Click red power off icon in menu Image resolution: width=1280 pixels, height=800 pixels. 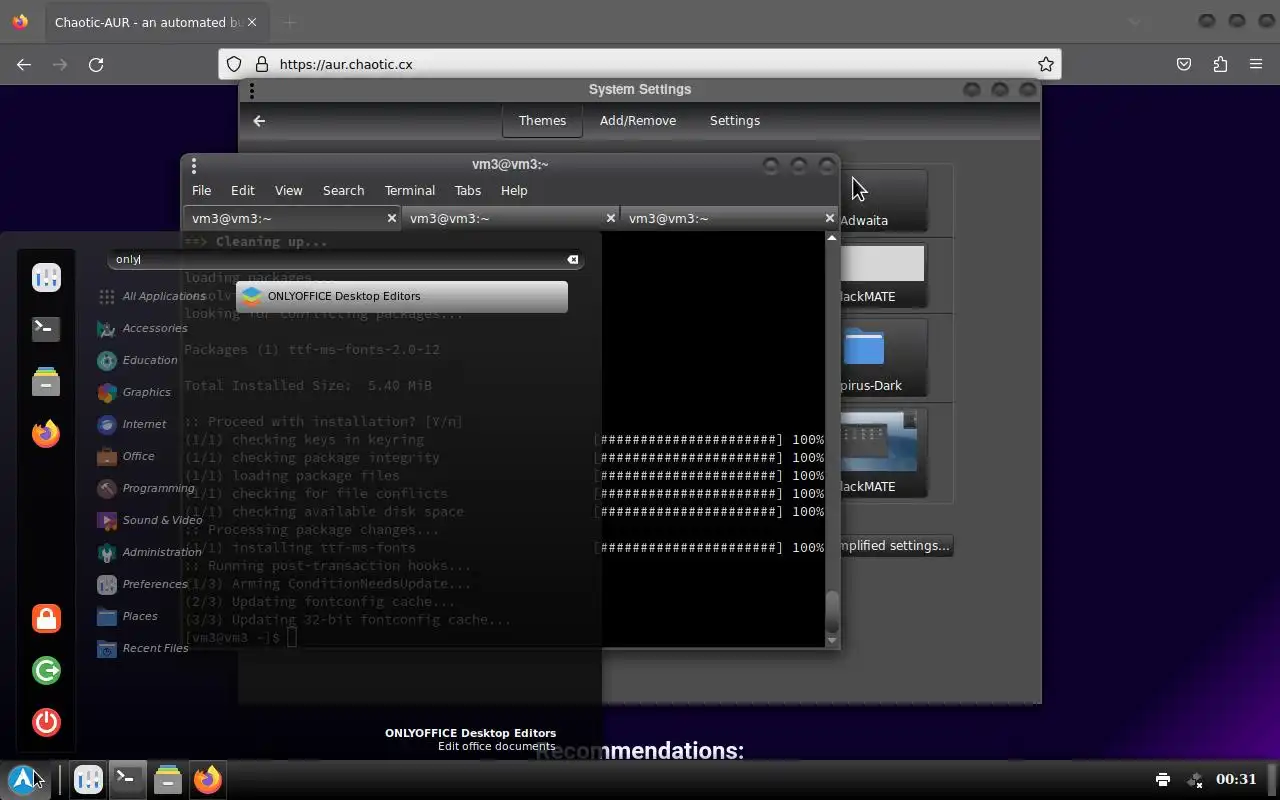(46, 722)
